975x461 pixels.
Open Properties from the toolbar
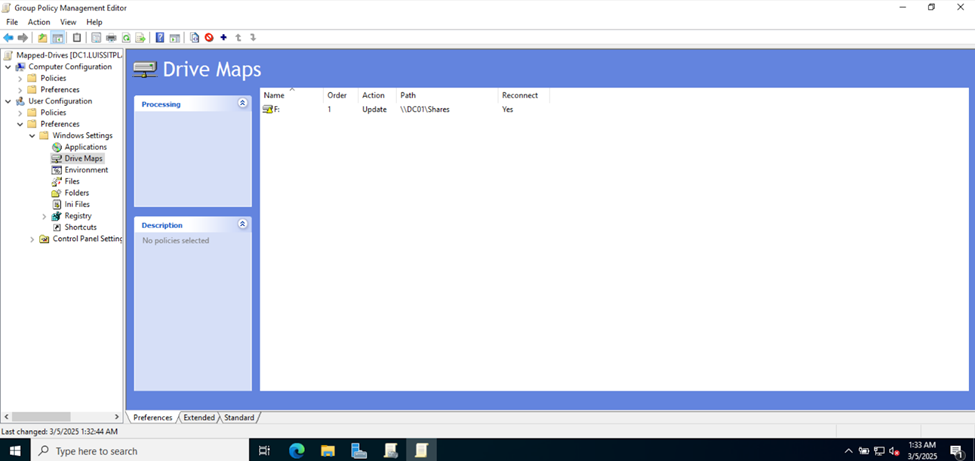click(x=96, y=38)
